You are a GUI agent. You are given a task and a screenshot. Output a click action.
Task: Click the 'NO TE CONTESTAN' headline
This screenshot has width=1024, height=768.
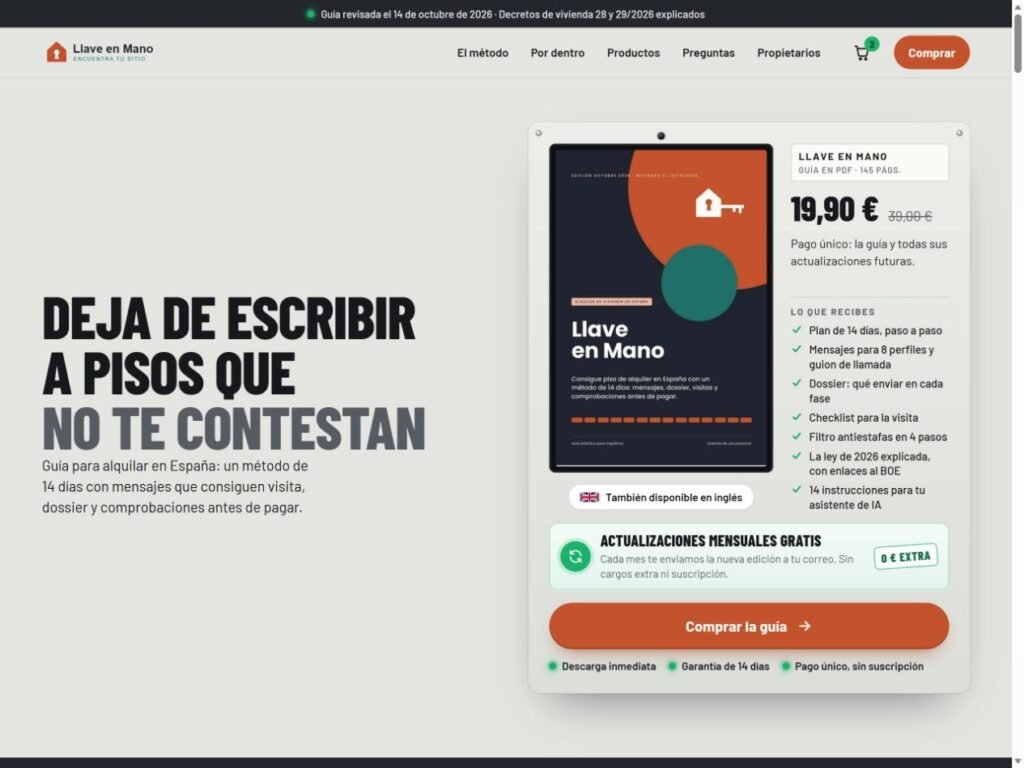(234, 428)
